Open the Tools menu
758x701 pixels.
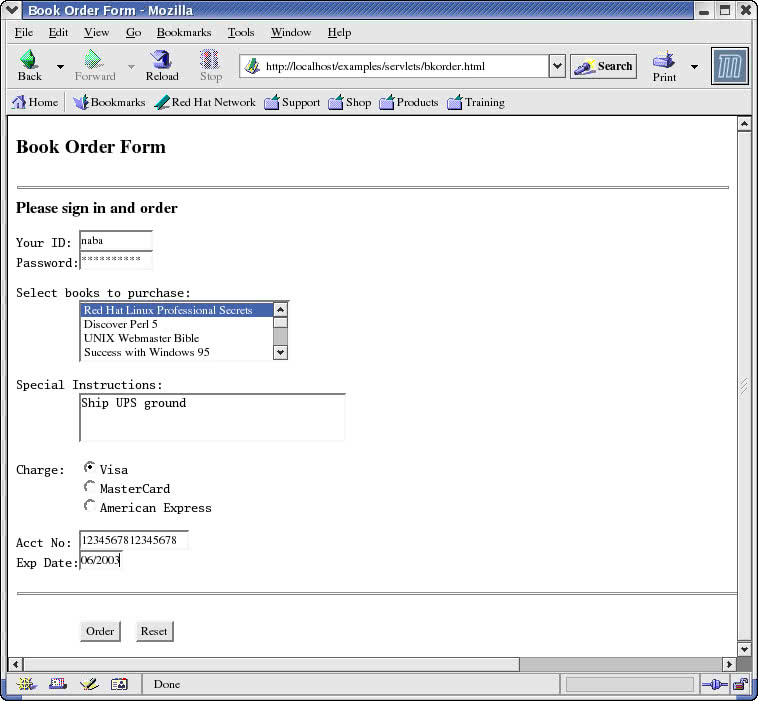click(241, 32)
